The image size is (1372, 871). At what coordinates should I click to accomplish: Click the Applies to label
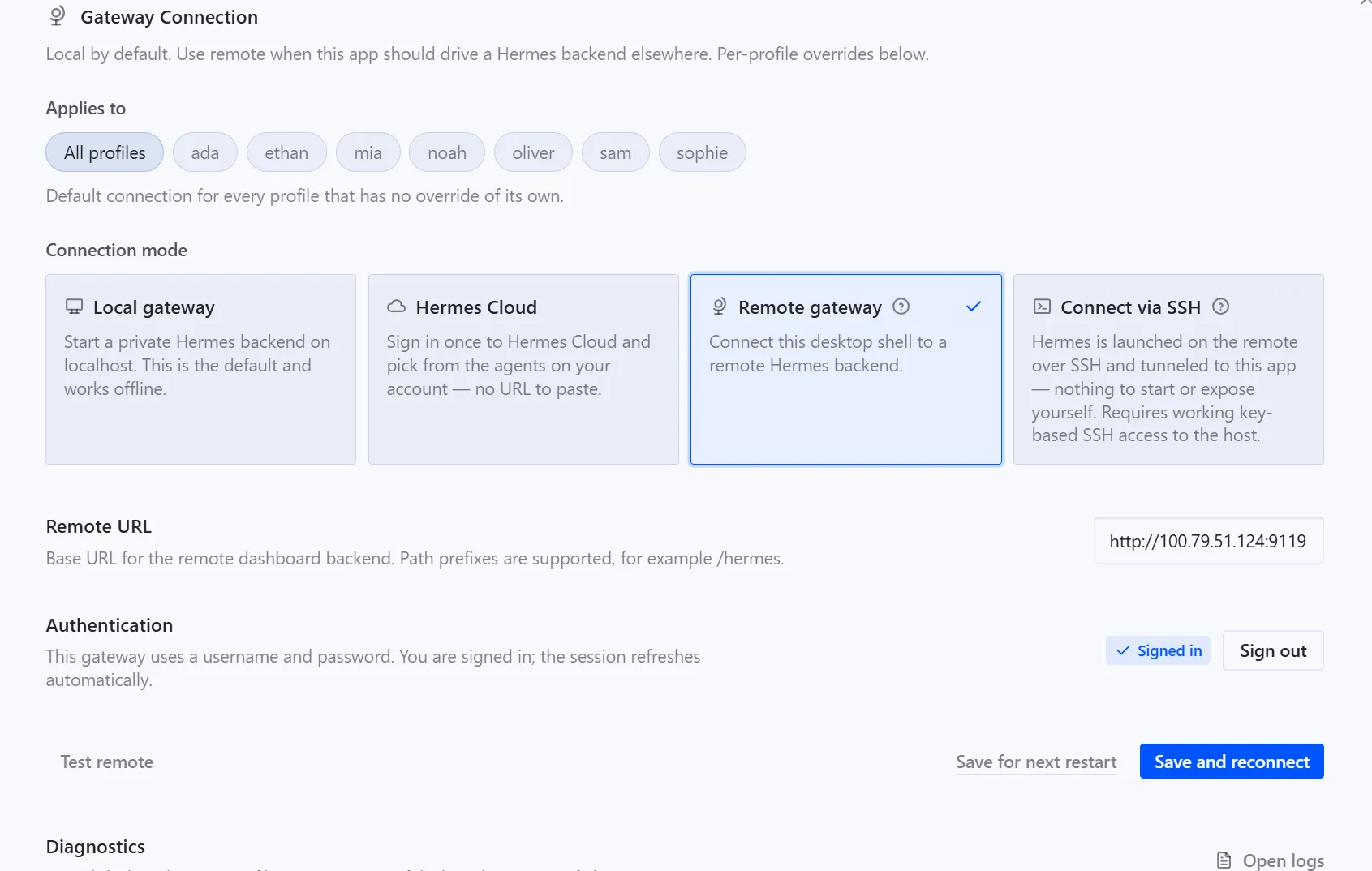[x=86, y=108]
